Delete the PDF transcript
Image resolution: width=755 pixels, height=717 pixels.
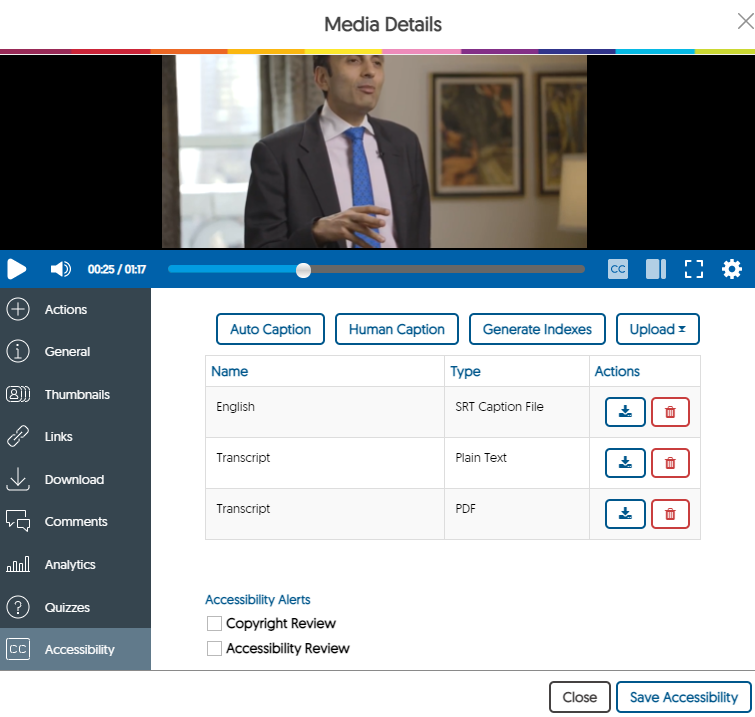670,513
